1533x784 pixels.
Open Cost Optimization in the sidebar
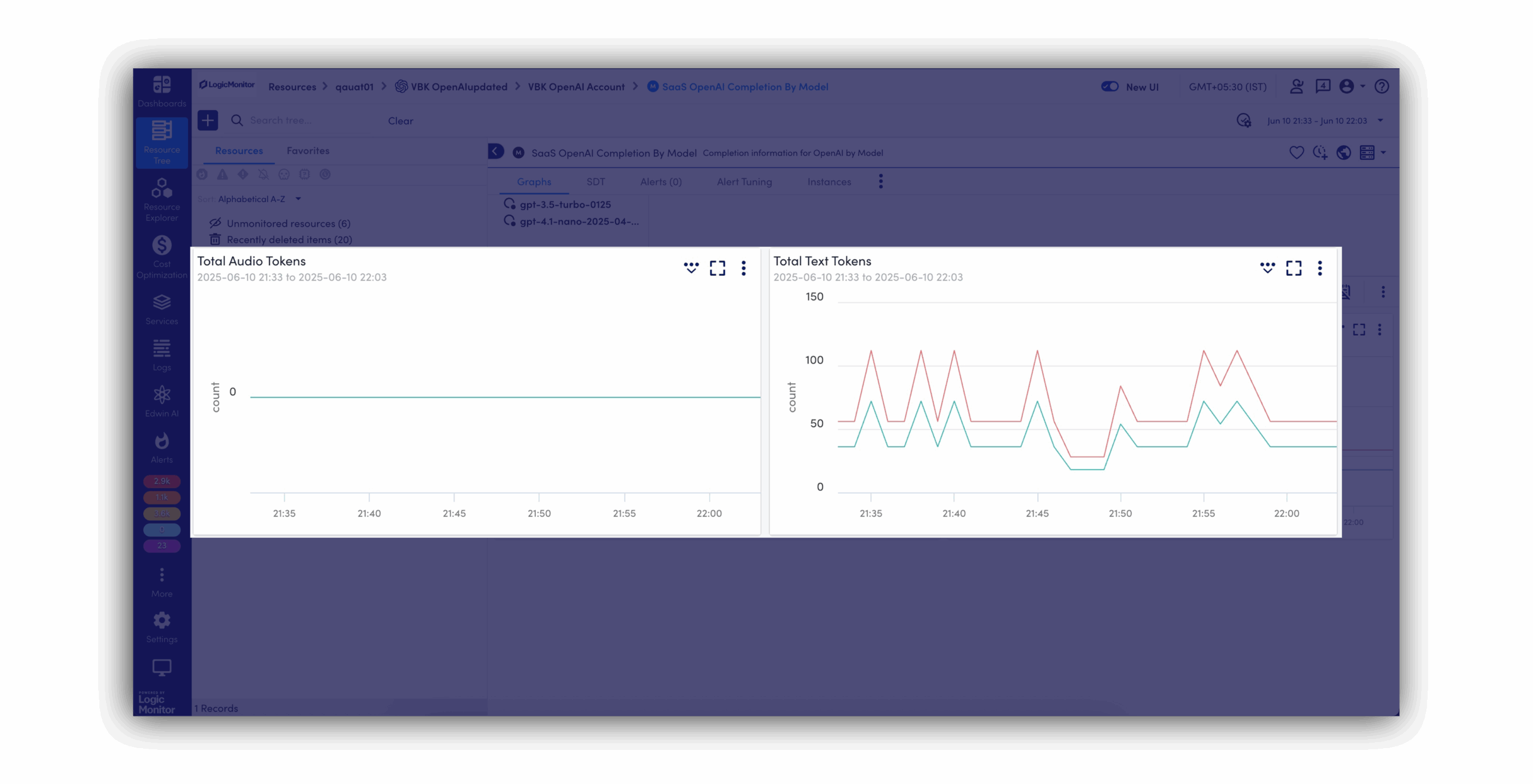(x=162, y=257)
